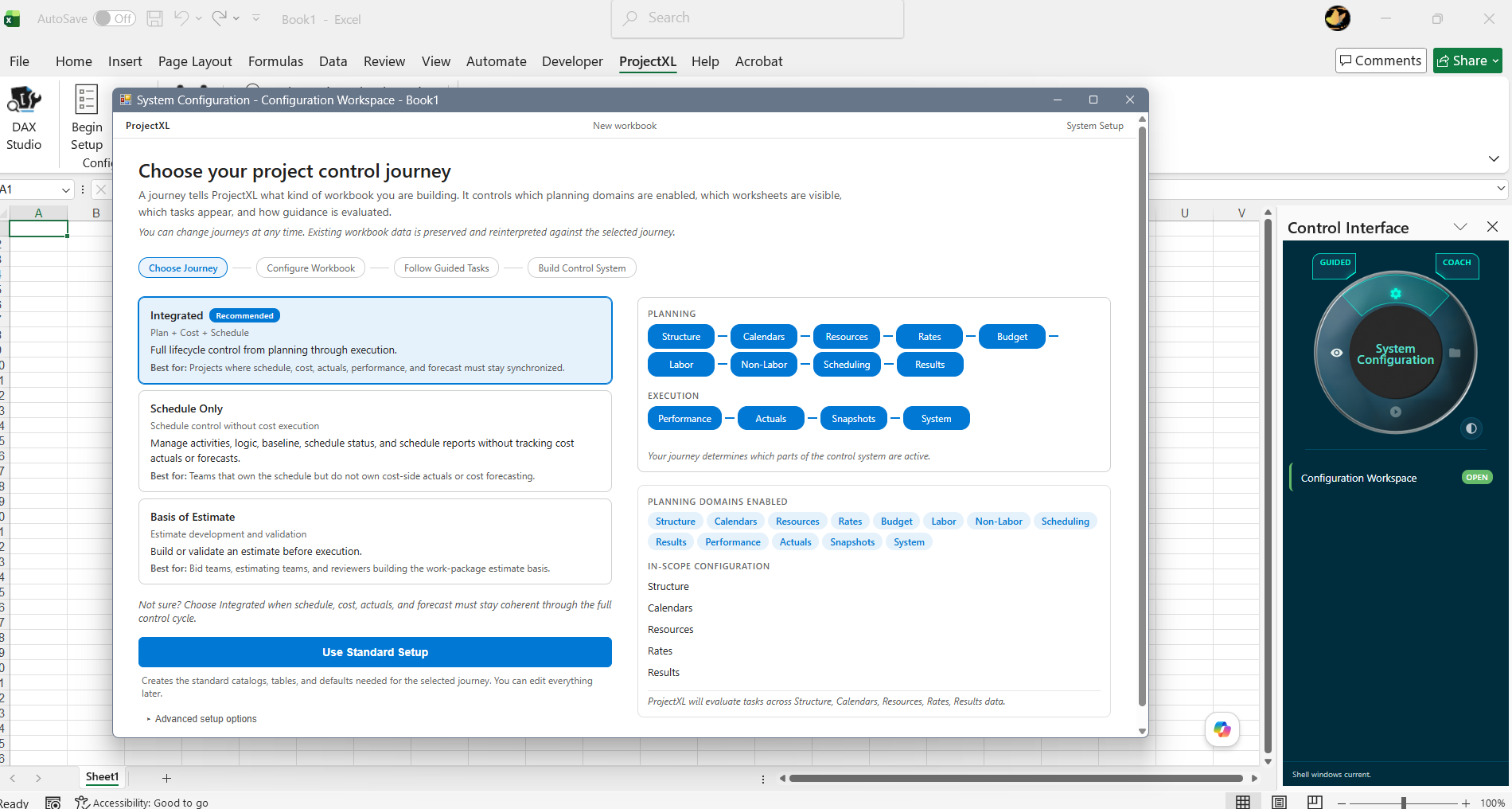Open Customize Quick Access Toolbar dropdown
This screenshot has width=1512, height=809.
click(256, 18)
